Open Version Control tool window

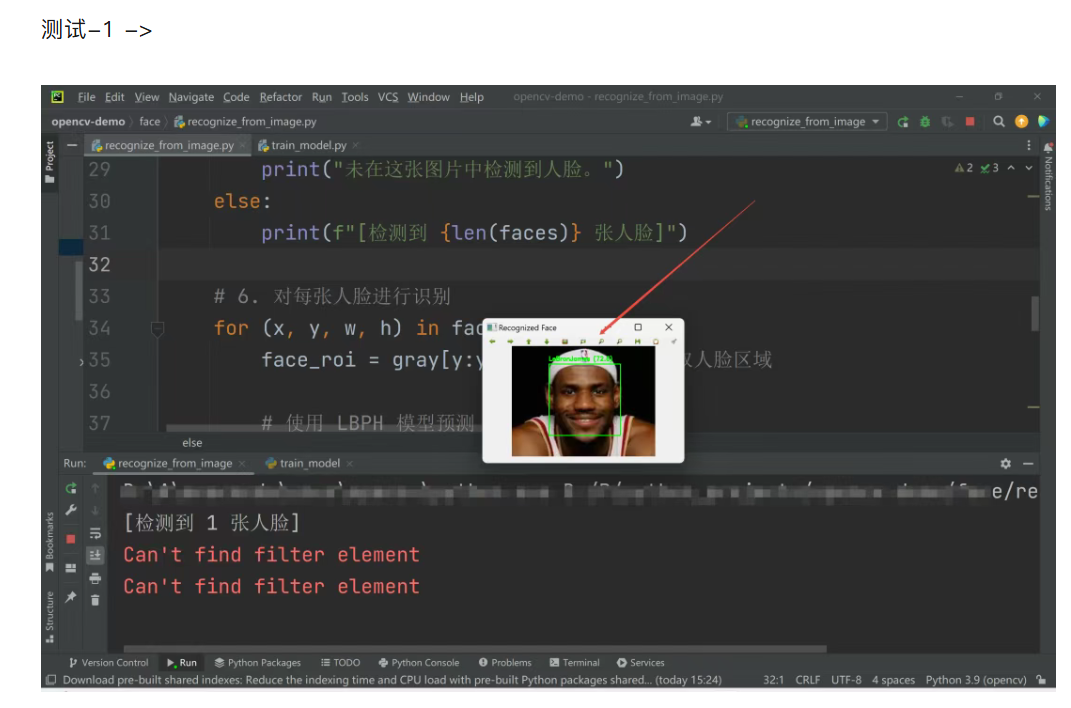[x=109, y=663]
